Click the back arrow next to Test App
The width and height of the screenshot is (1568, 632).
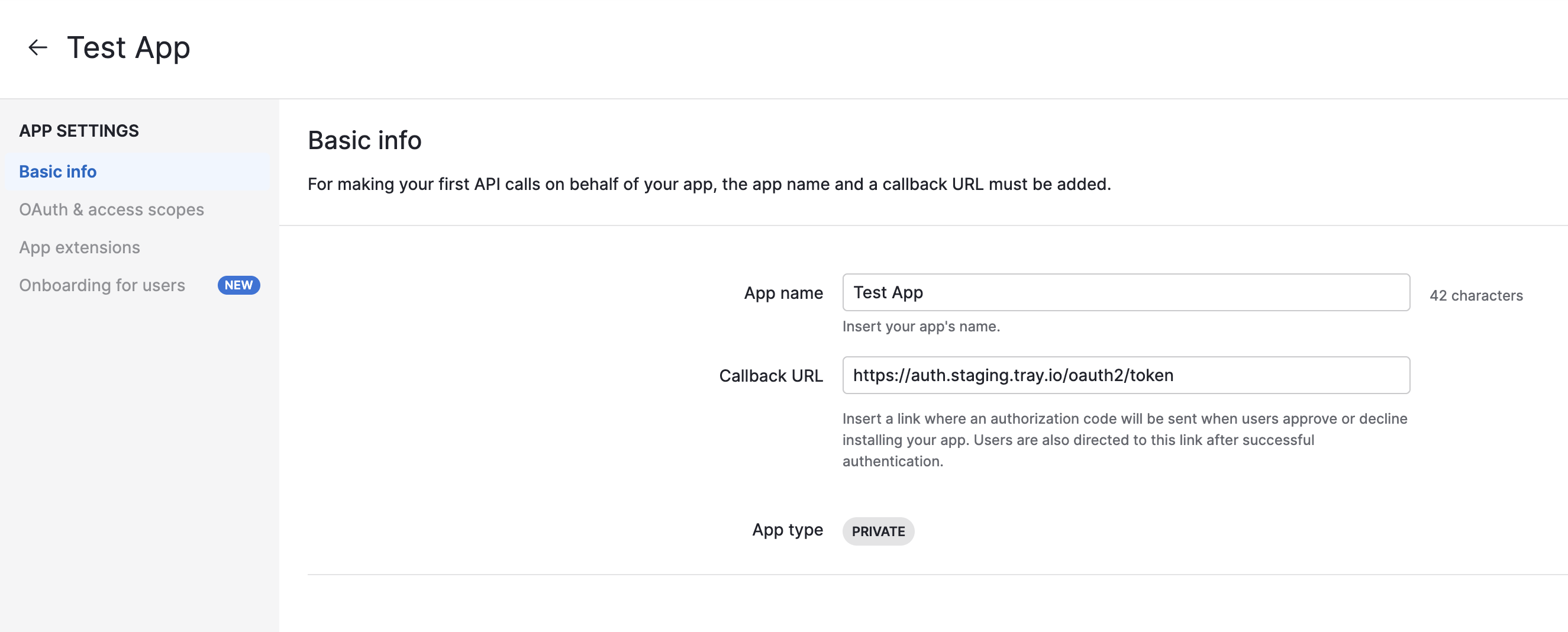tap(37, 47)
